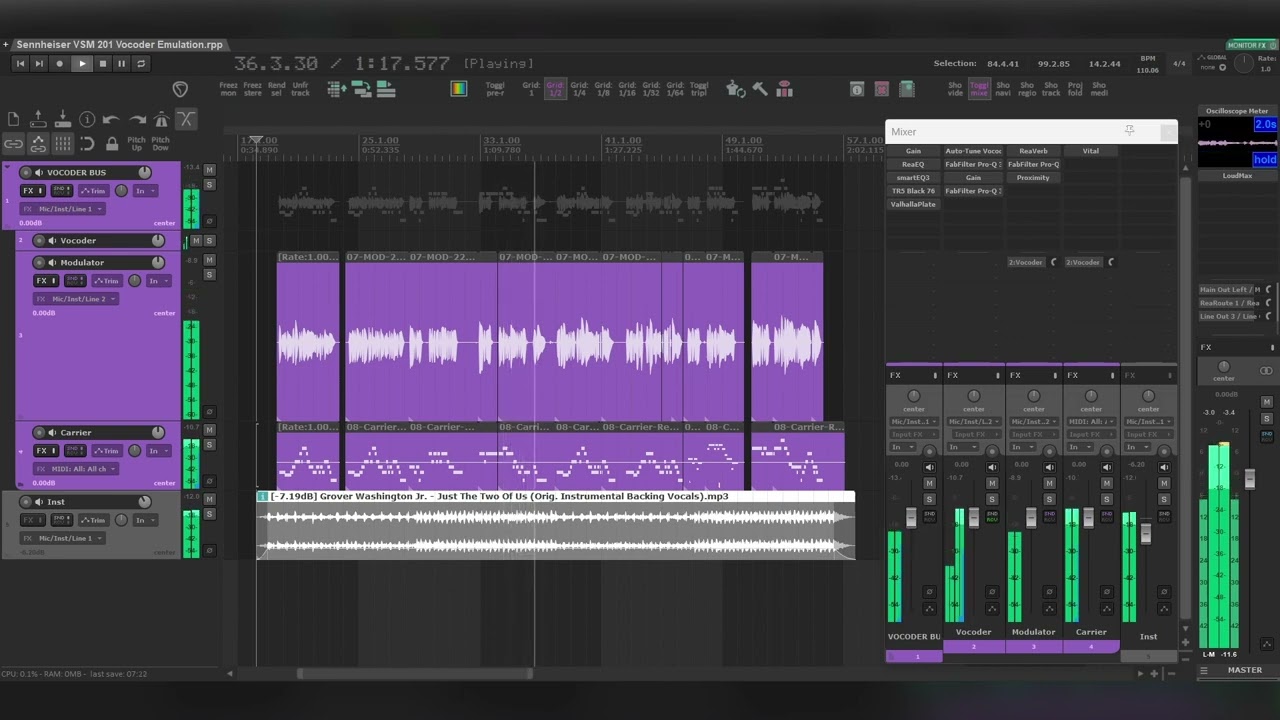Toggle the grid lines icon
The image size is (1280, 720).
(x=63, y=144)
